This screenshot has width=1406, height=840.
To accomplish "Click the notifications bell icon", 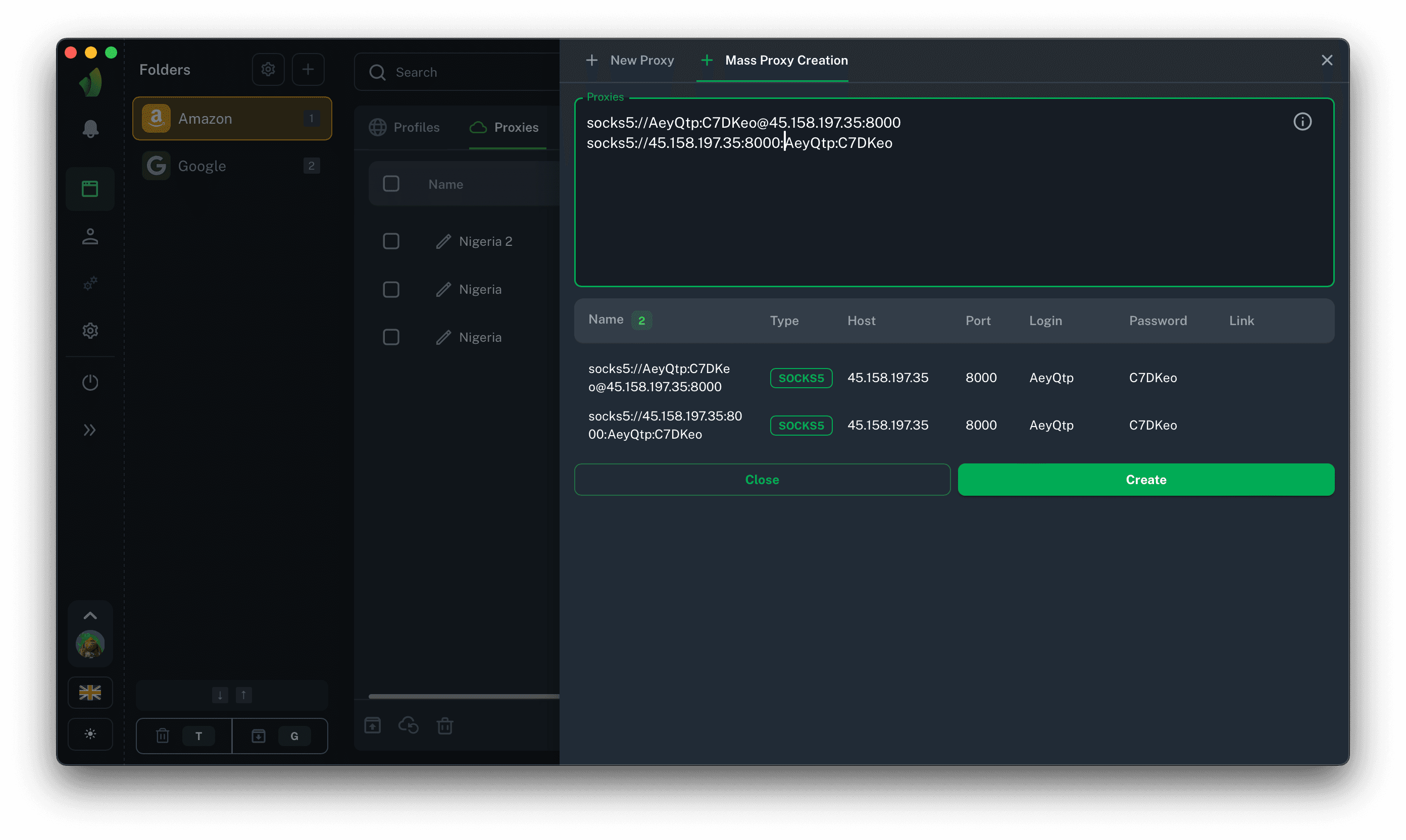I will (90, 129).
